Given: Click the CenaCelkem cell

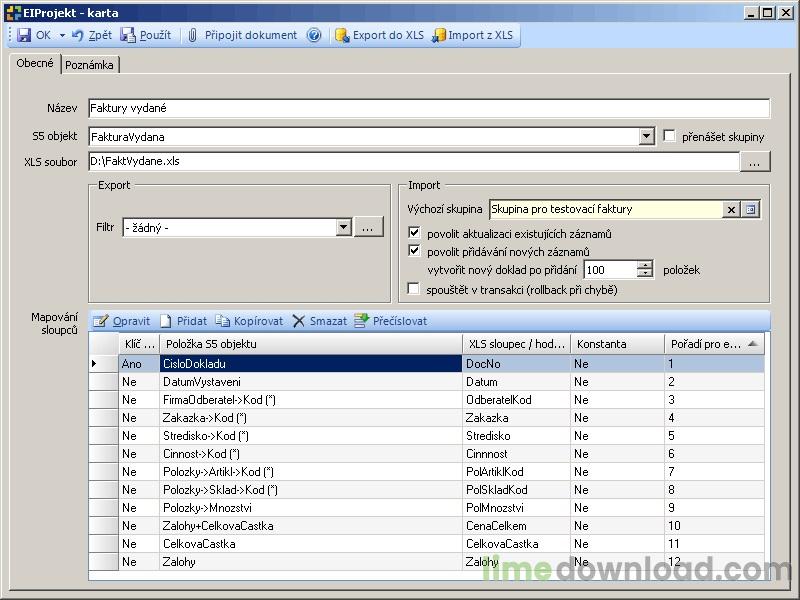Looking at the screenshot, I should coord(516,526).
